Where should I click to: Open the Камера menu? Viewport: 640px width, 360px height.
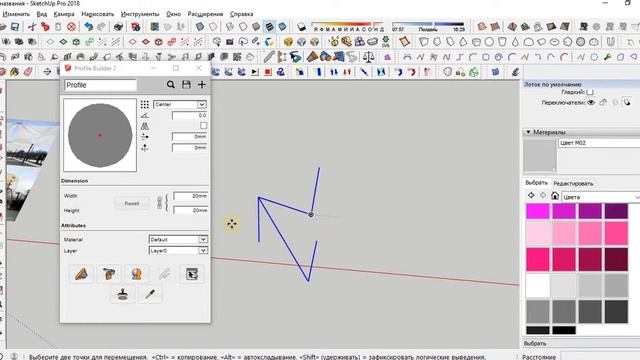point(64,14)
